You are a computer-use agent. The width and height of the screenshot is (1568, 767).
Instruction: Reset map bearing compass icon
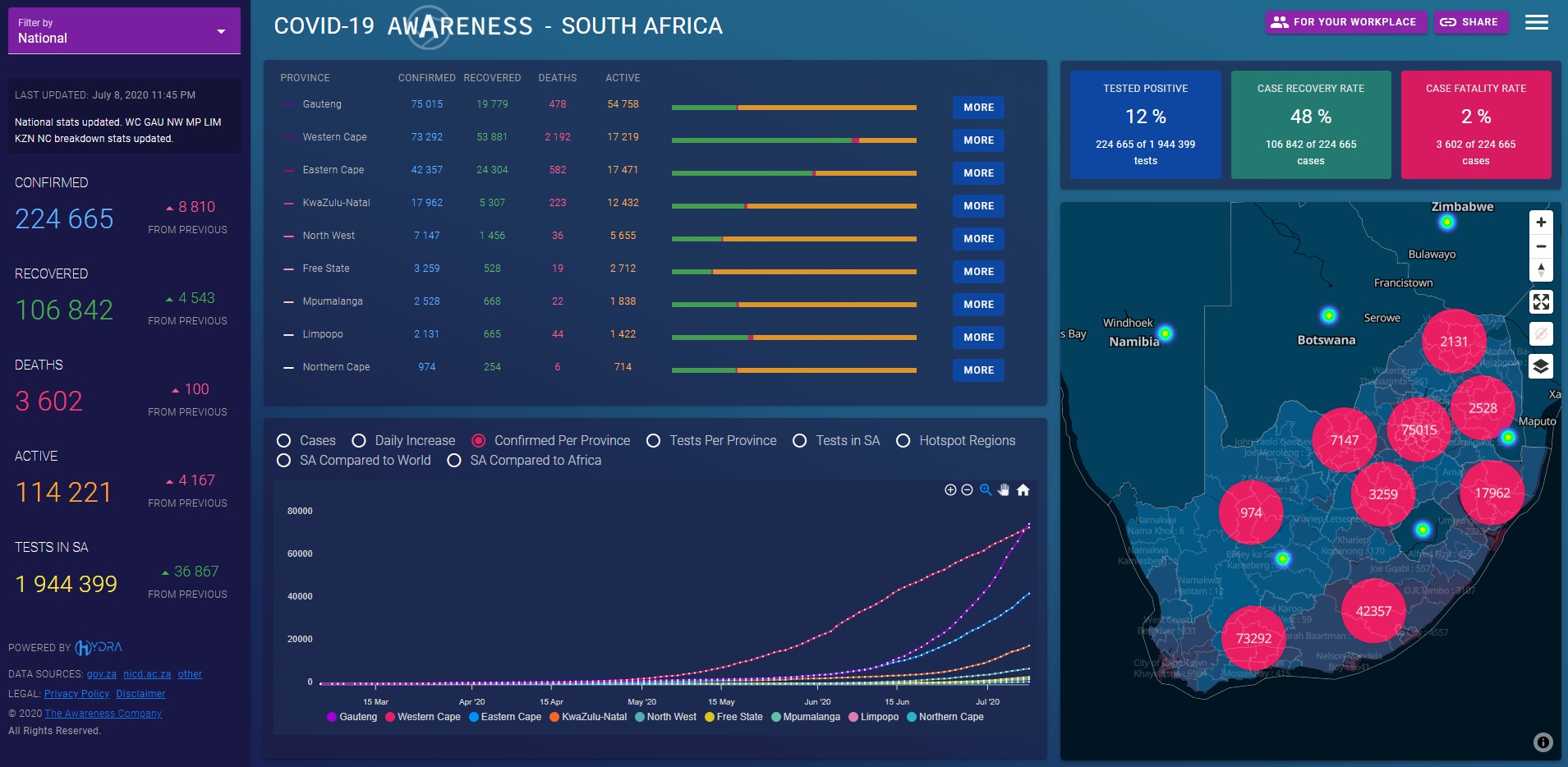[x=1541, y=270]
